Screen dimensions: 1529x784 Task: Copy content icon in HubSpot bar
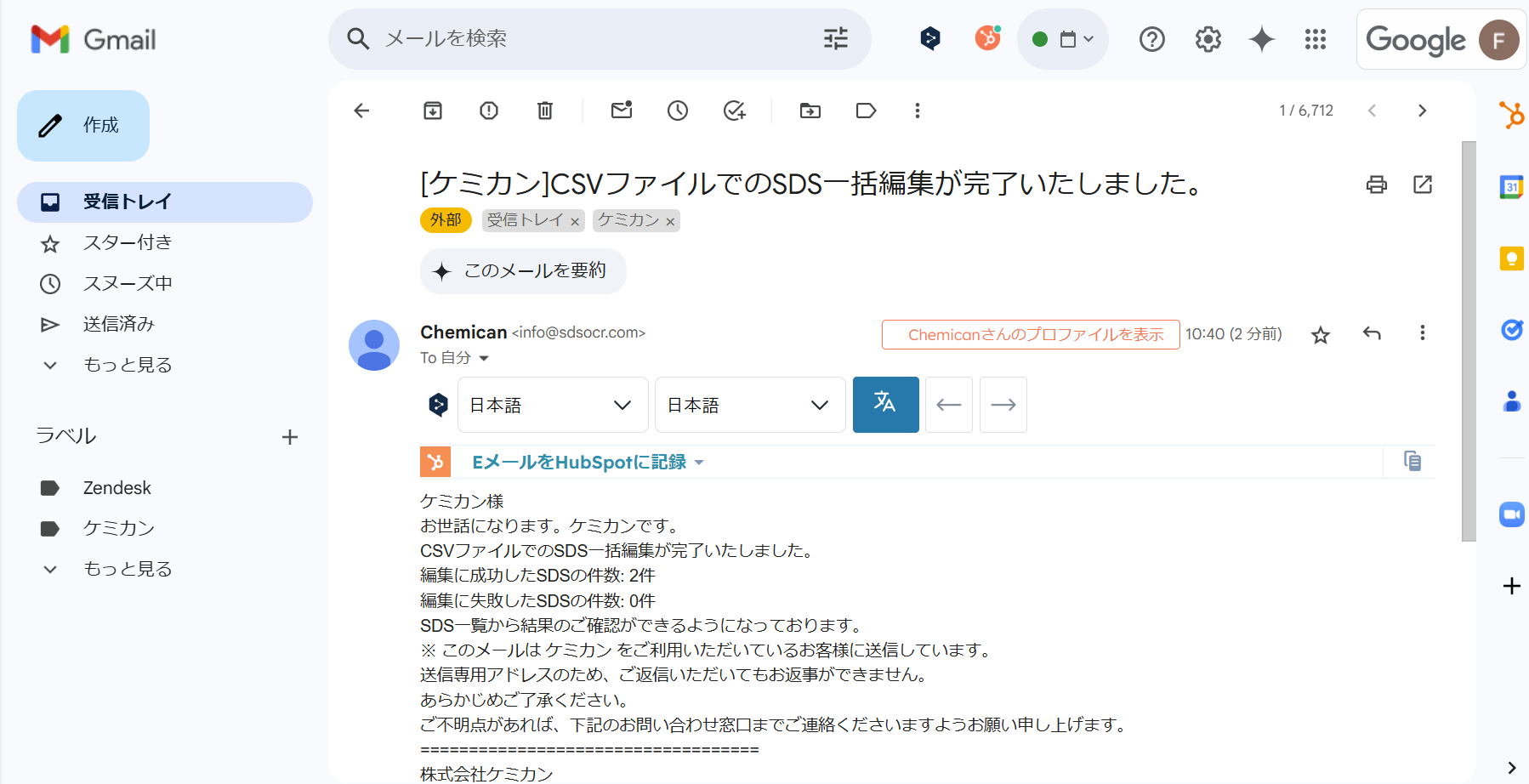(1412, 461)
